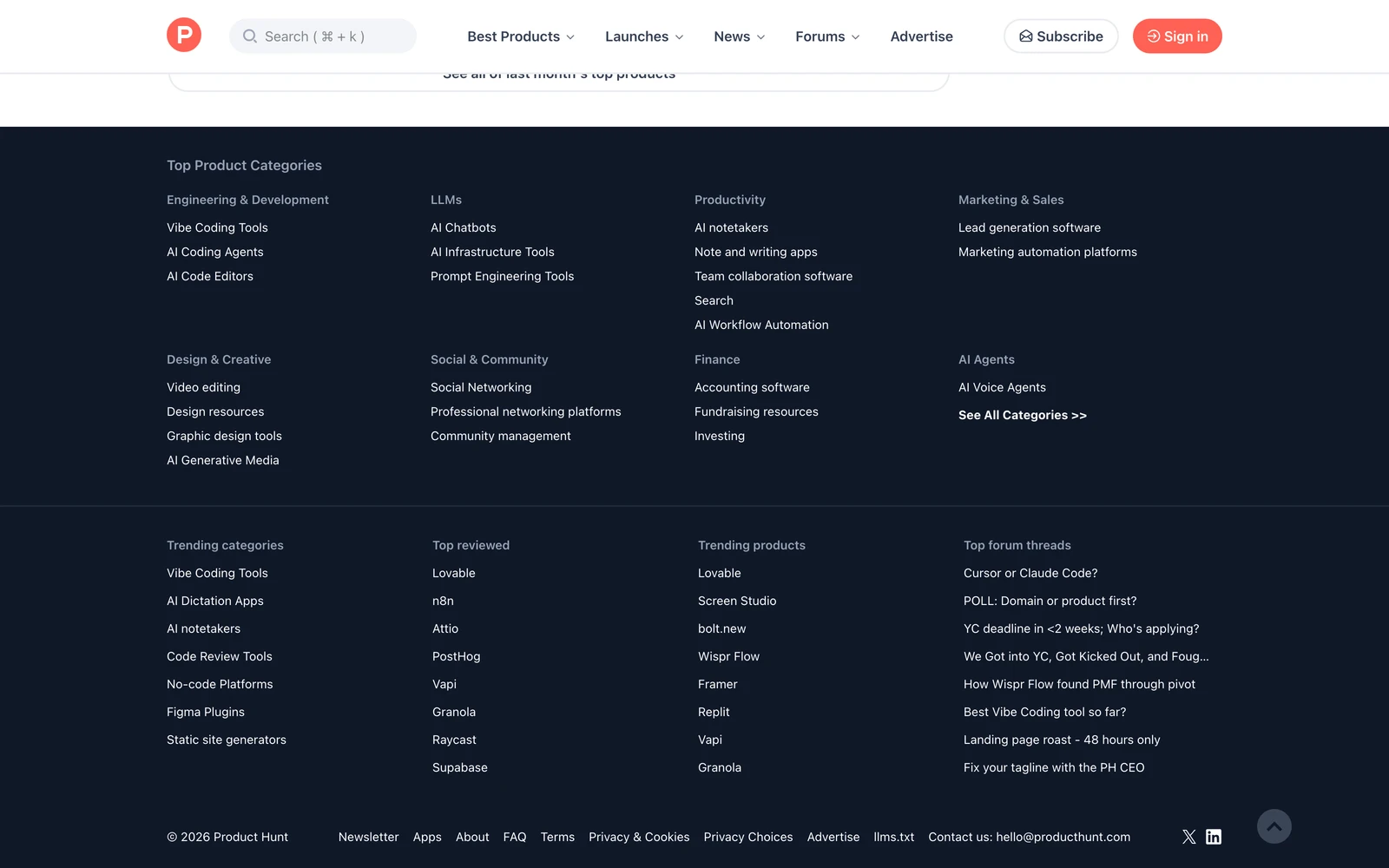The image size is (1389, 868).
Task: Open Team collaboration software link
Action: (773, 276)
